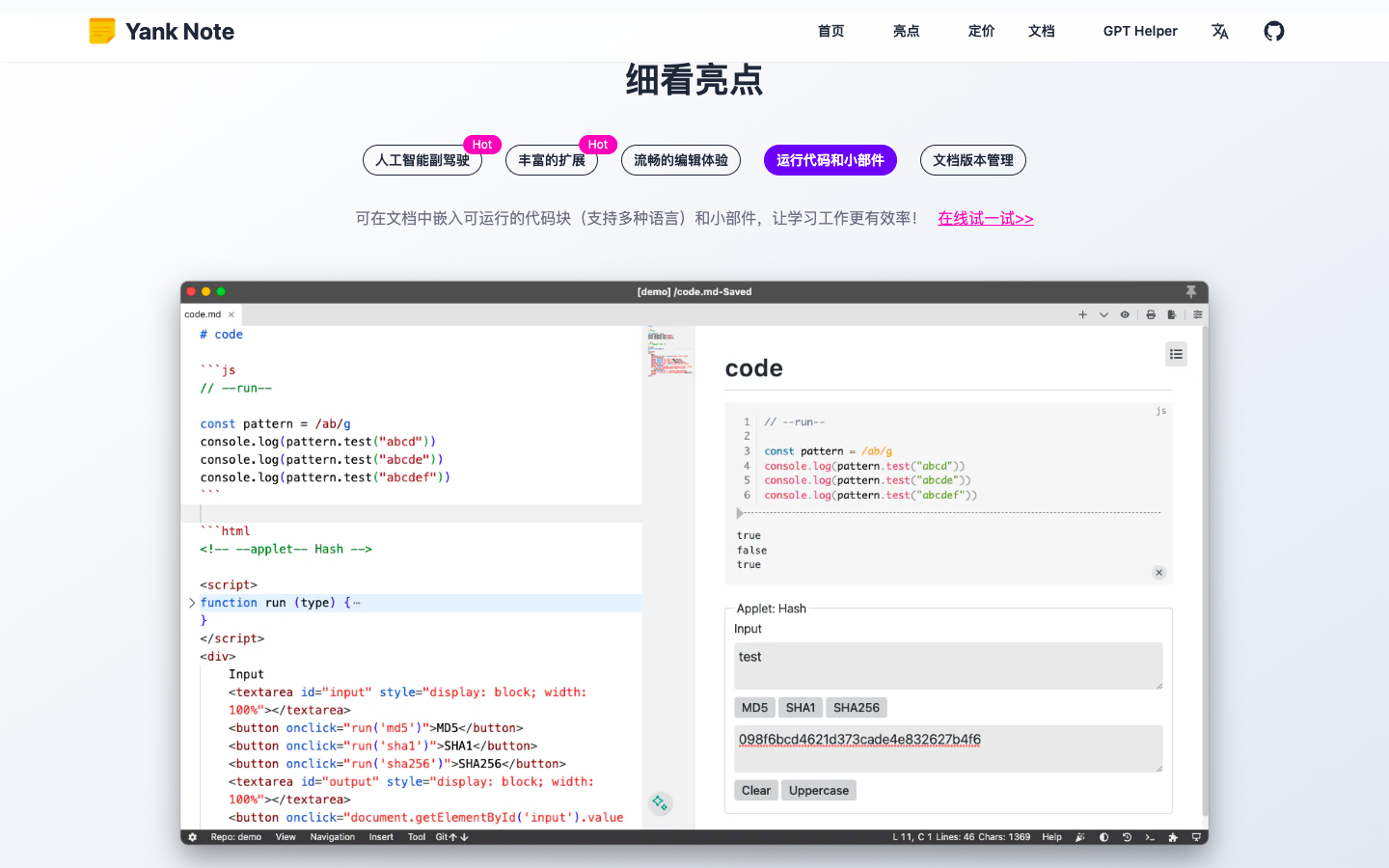
Task: Expand the folded function run line
Action: pyautogui.click(x=192, y=603)
